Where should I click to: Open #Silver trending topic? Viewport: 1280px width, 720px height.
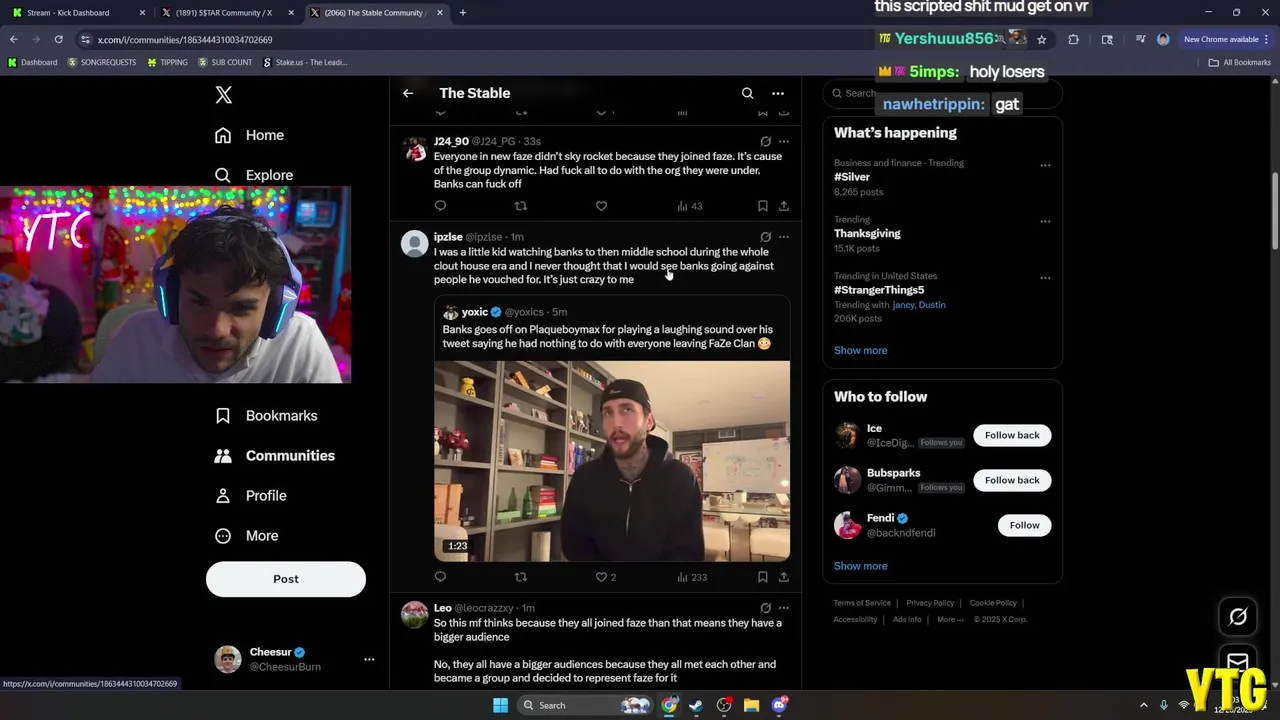(852, 177)
